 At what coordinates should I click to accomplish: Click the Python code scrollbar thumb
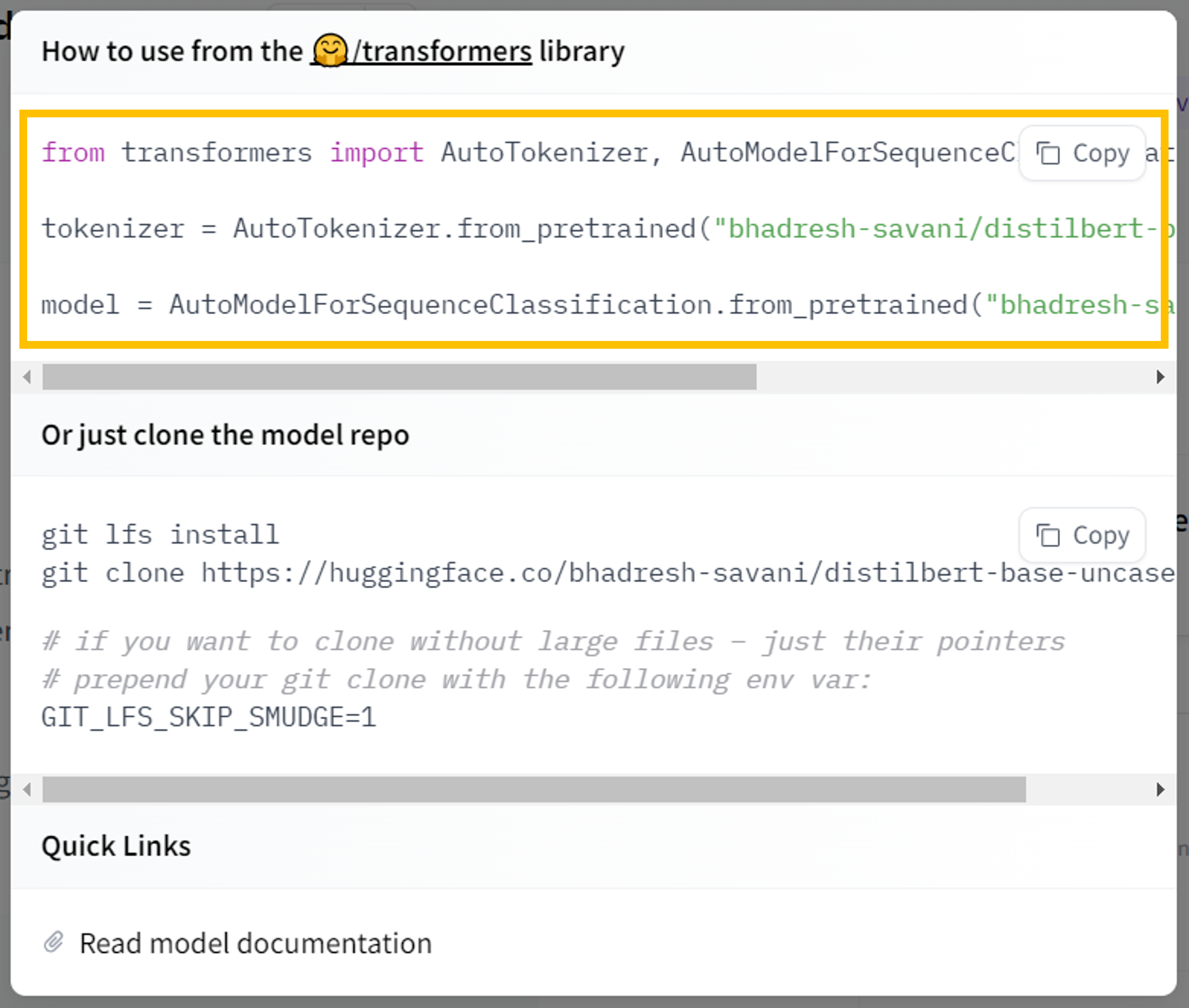point(399,377)
